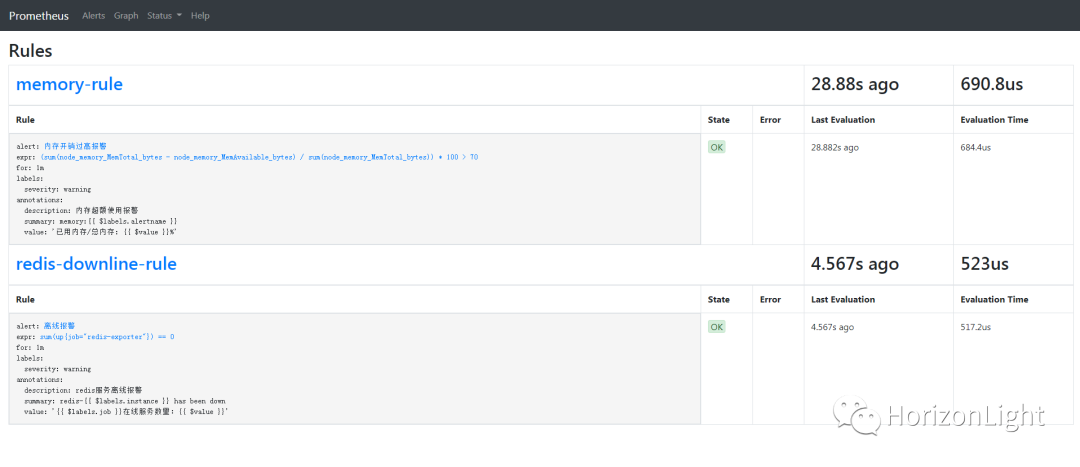The height and width of the screenshot is (467, 1080).
Task: Expand the Status dropdown menu
Action: (x=164, y=16)
